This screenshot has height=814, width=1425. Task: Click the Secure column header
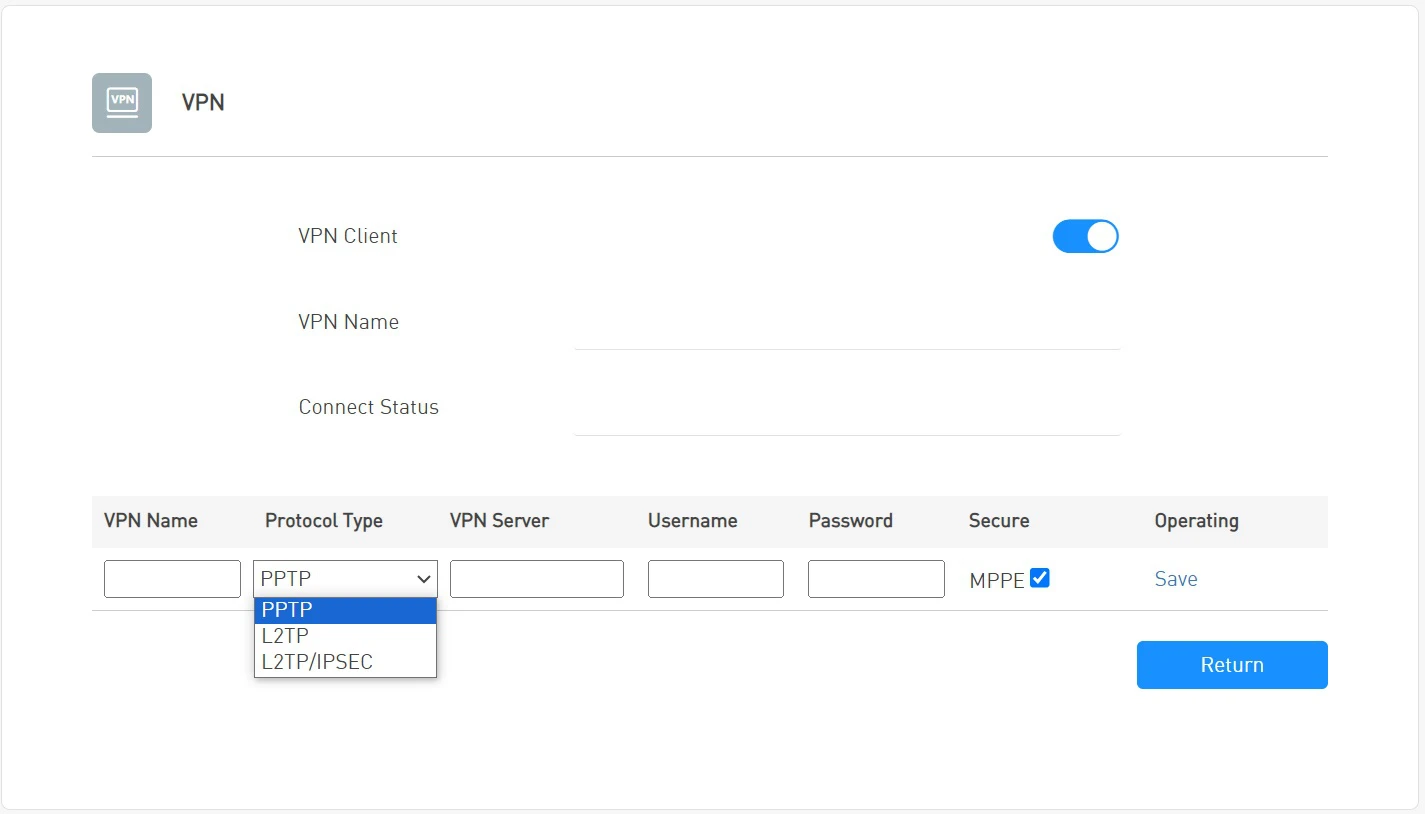pyautogui.click(x=999, y=521)
